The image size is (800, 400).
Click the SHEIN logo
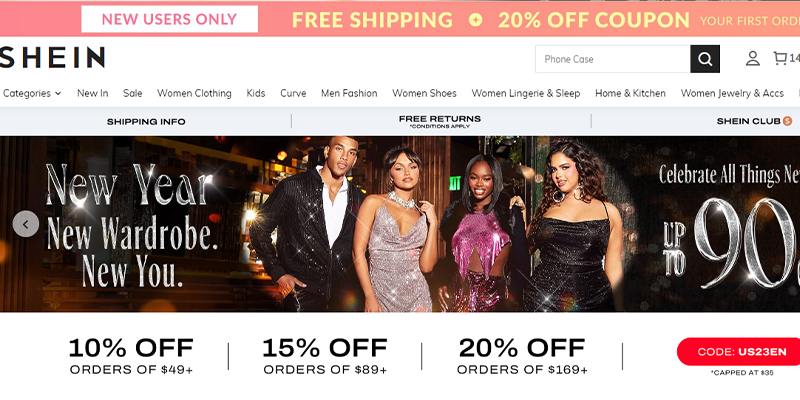click(x=52, y=57)
